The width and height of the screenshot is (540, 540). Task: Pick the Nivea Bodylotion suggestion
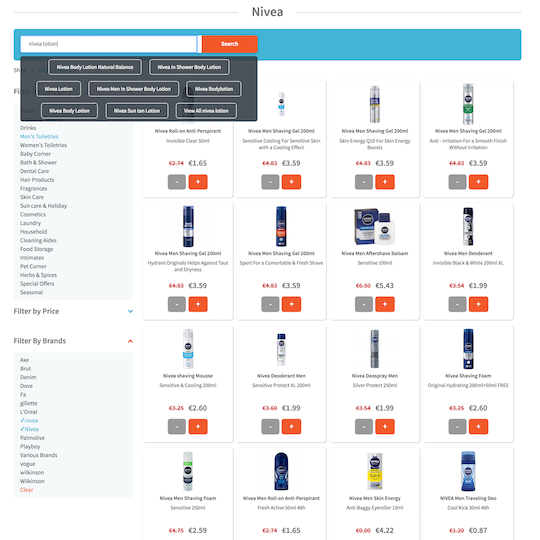pyautogui.click(x=214, y=89)
